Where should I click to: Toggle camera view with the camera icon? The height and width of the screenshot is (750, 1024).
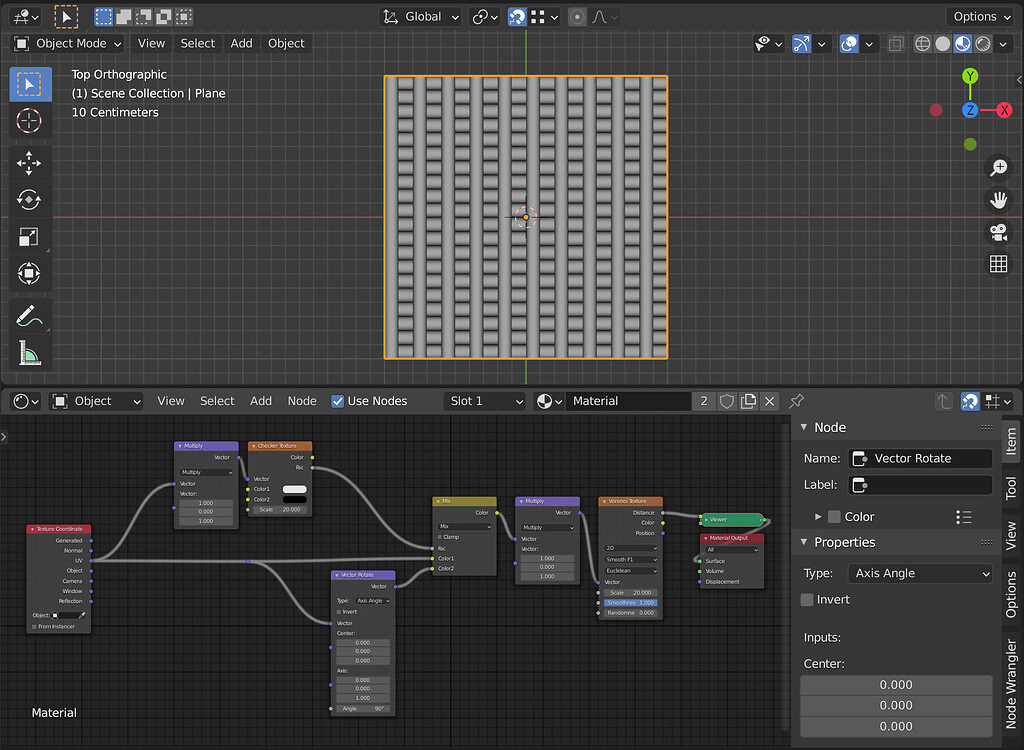coord(999,232)
